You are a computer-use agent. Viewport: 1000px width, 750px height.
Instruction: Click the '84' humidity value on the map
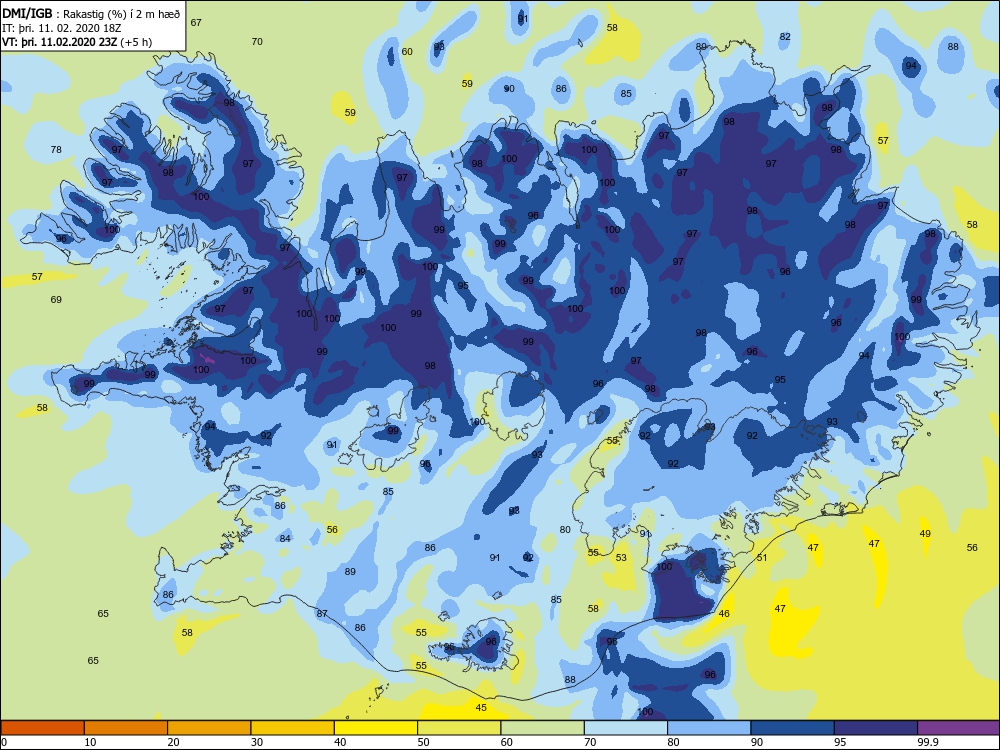285,538
